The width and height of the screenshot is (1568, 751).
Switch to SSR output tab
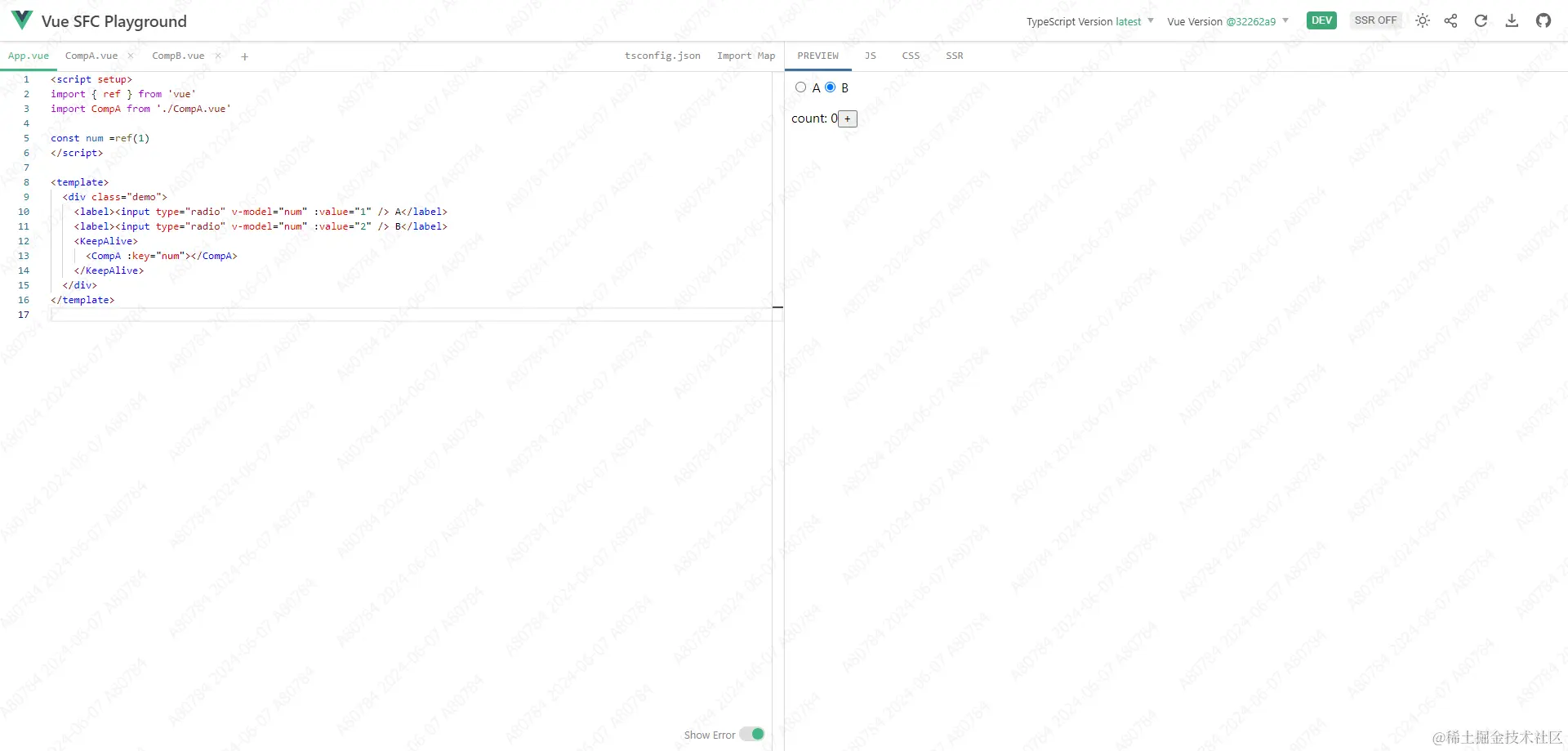pyautogui.click(x=955, y=56)
